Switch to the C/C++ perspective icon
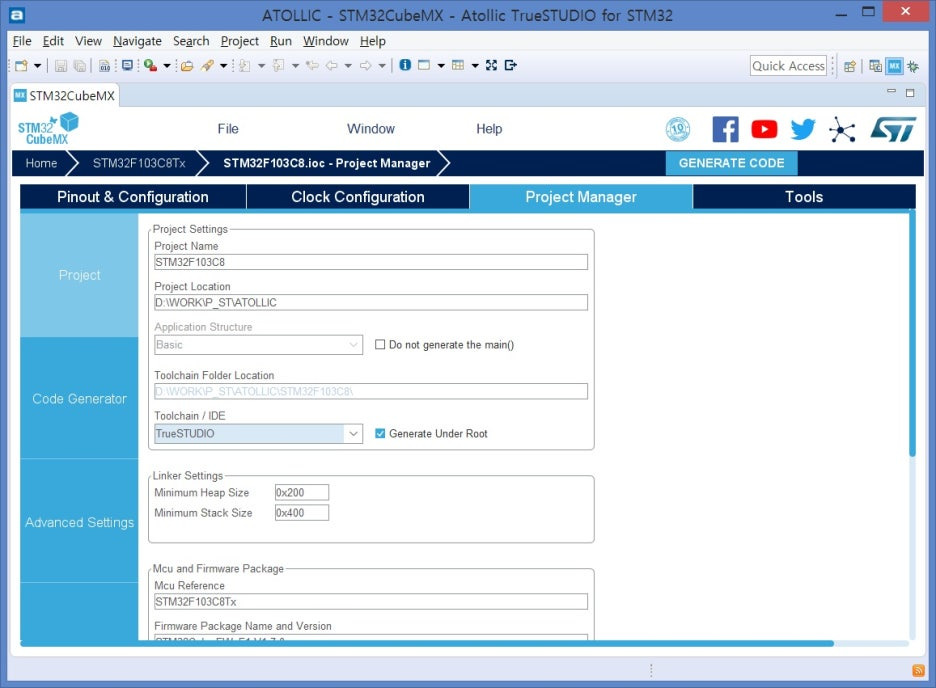 click(876, 66)
